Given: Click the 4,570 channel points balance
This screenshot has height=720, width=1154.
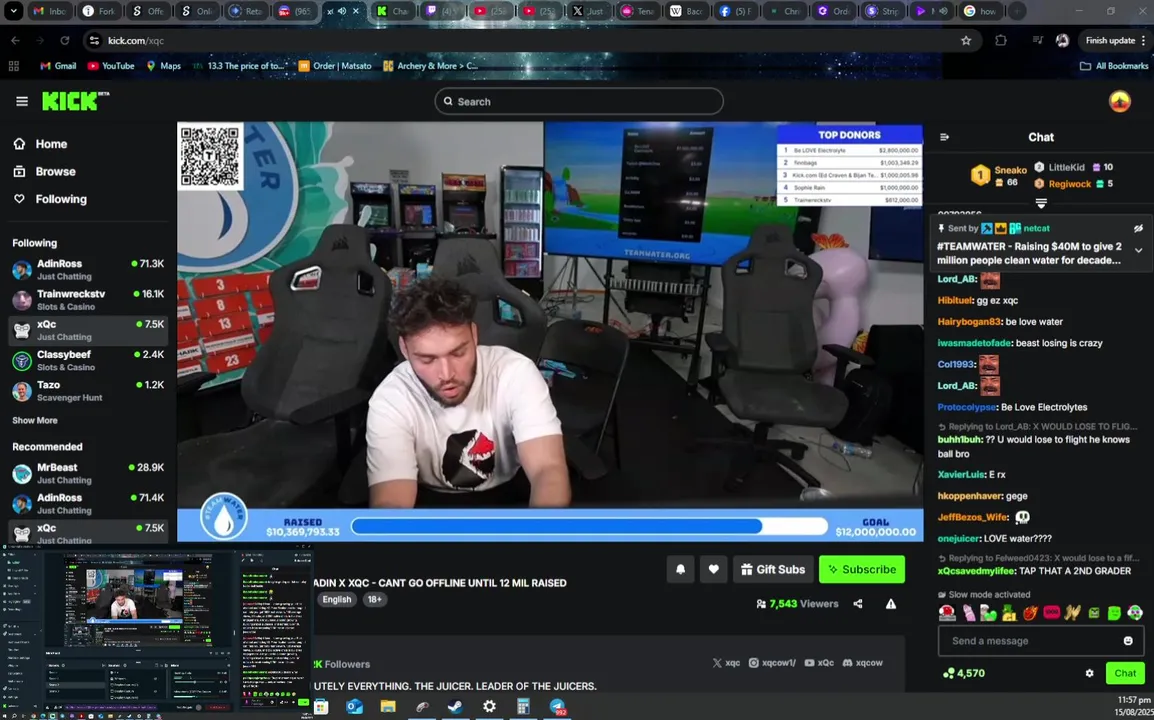Looking at the screenshot, I should tap(963, 673).
